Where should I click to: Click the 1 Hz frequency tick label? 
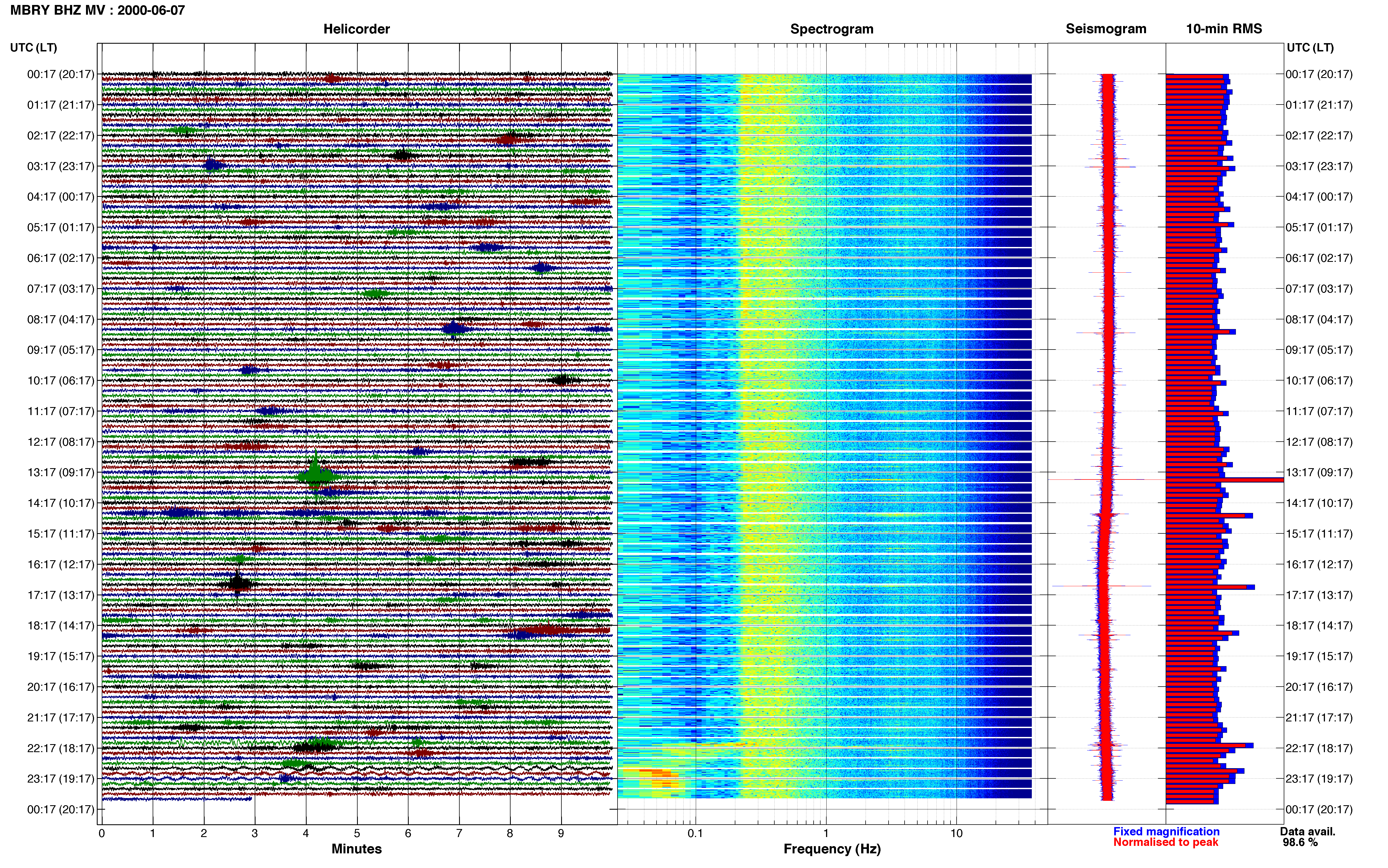point(826,833)
